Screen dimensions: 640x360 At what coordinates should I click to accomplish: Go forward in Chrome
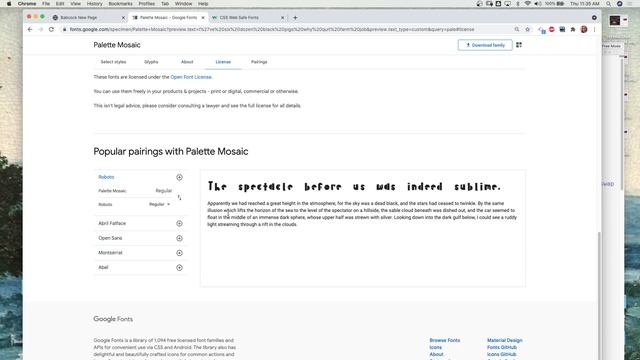(x=40, y=29)
